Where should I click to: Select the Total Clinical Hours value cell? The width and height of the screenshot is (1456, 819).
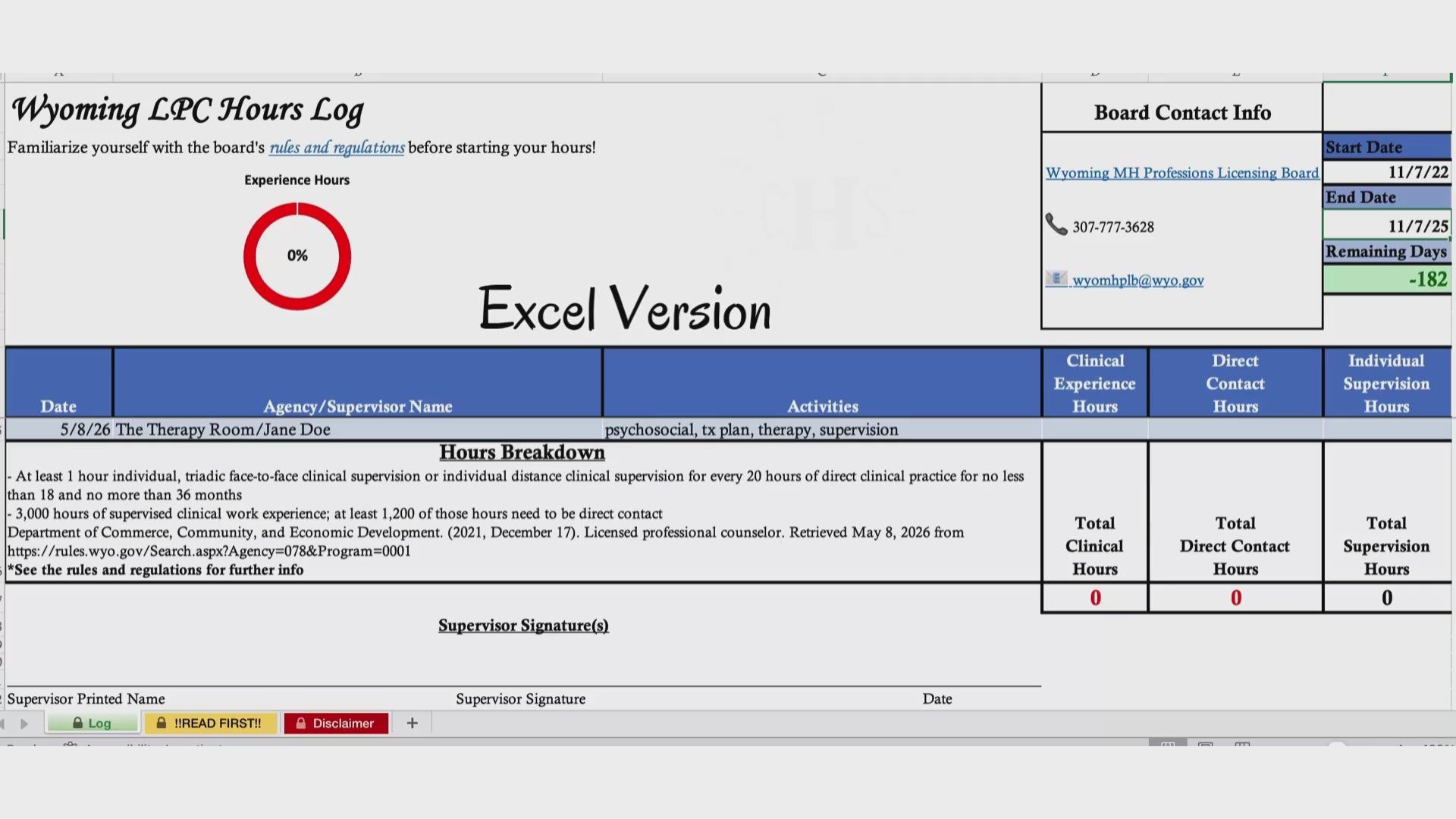1095,598
